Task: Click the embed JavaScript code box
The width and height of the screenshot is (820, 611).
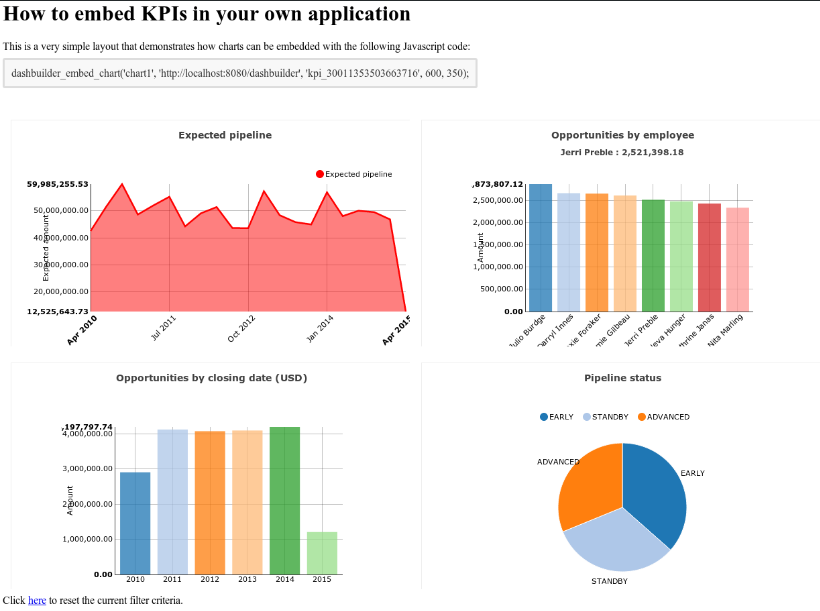Action: click(x=240, y=73)
